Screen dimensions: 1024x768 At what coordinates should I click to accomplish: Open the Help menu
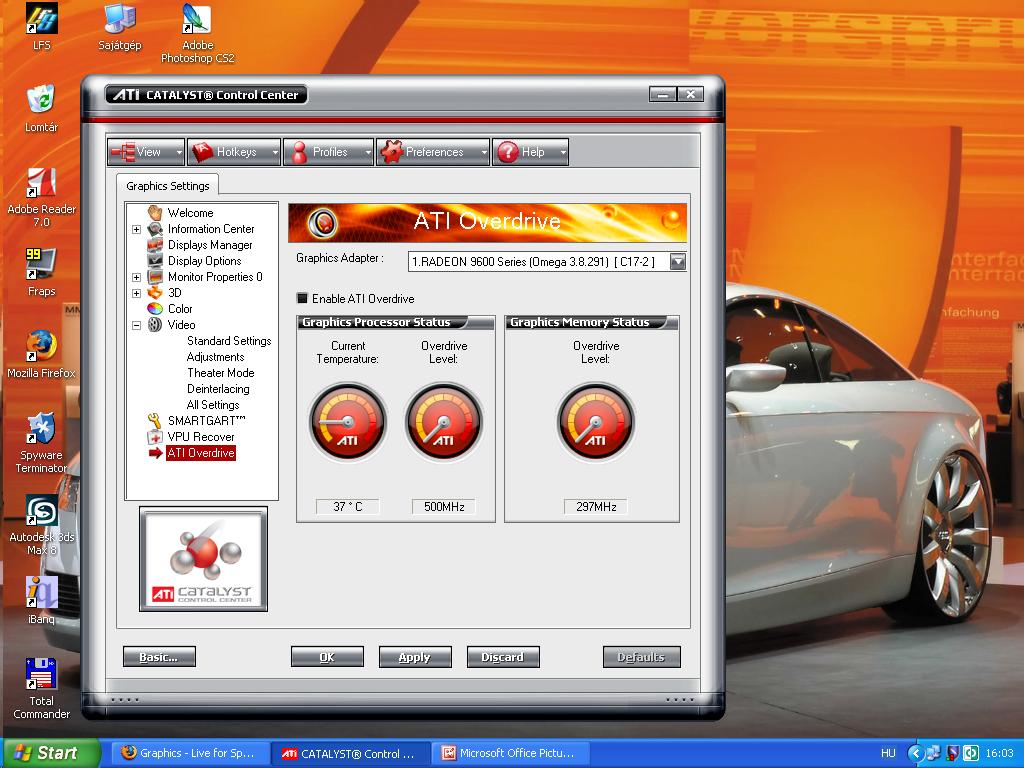click(530, 152)
